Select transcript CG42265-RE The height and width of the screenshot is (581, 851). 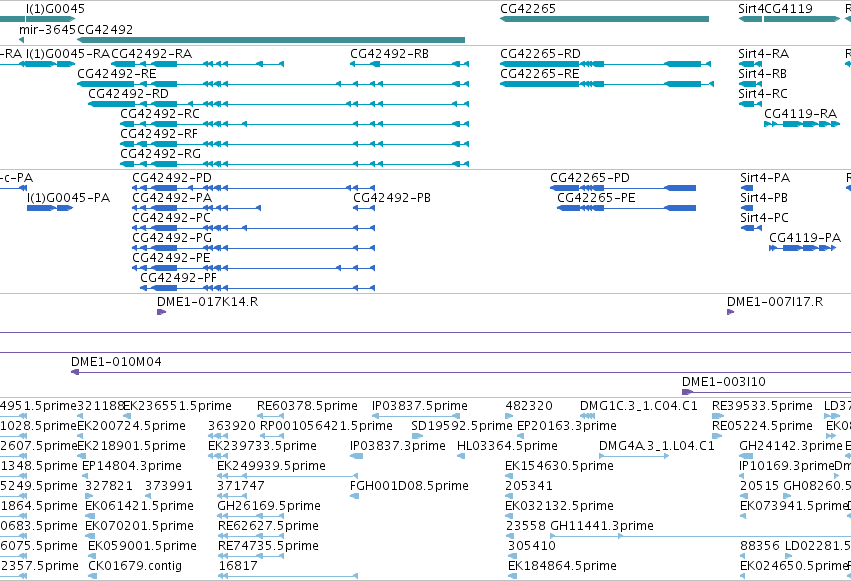(x=607, y=84)
